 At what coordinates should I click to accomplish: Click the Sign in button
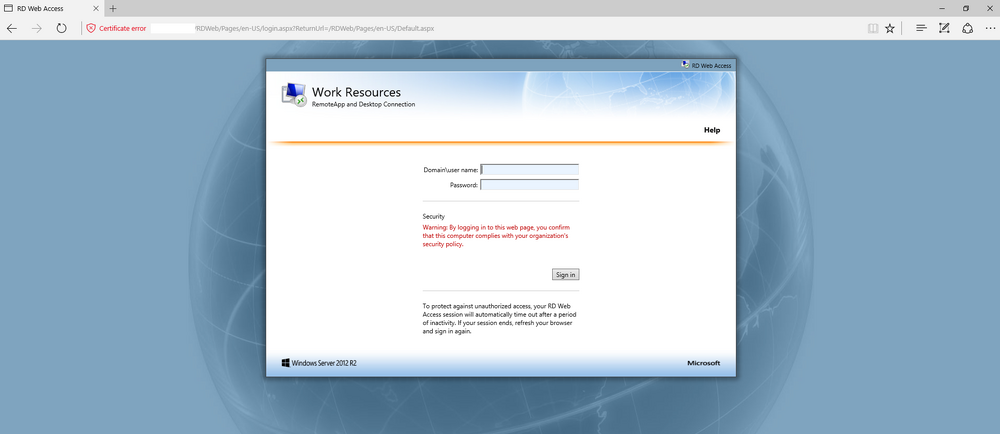(566, 275)
